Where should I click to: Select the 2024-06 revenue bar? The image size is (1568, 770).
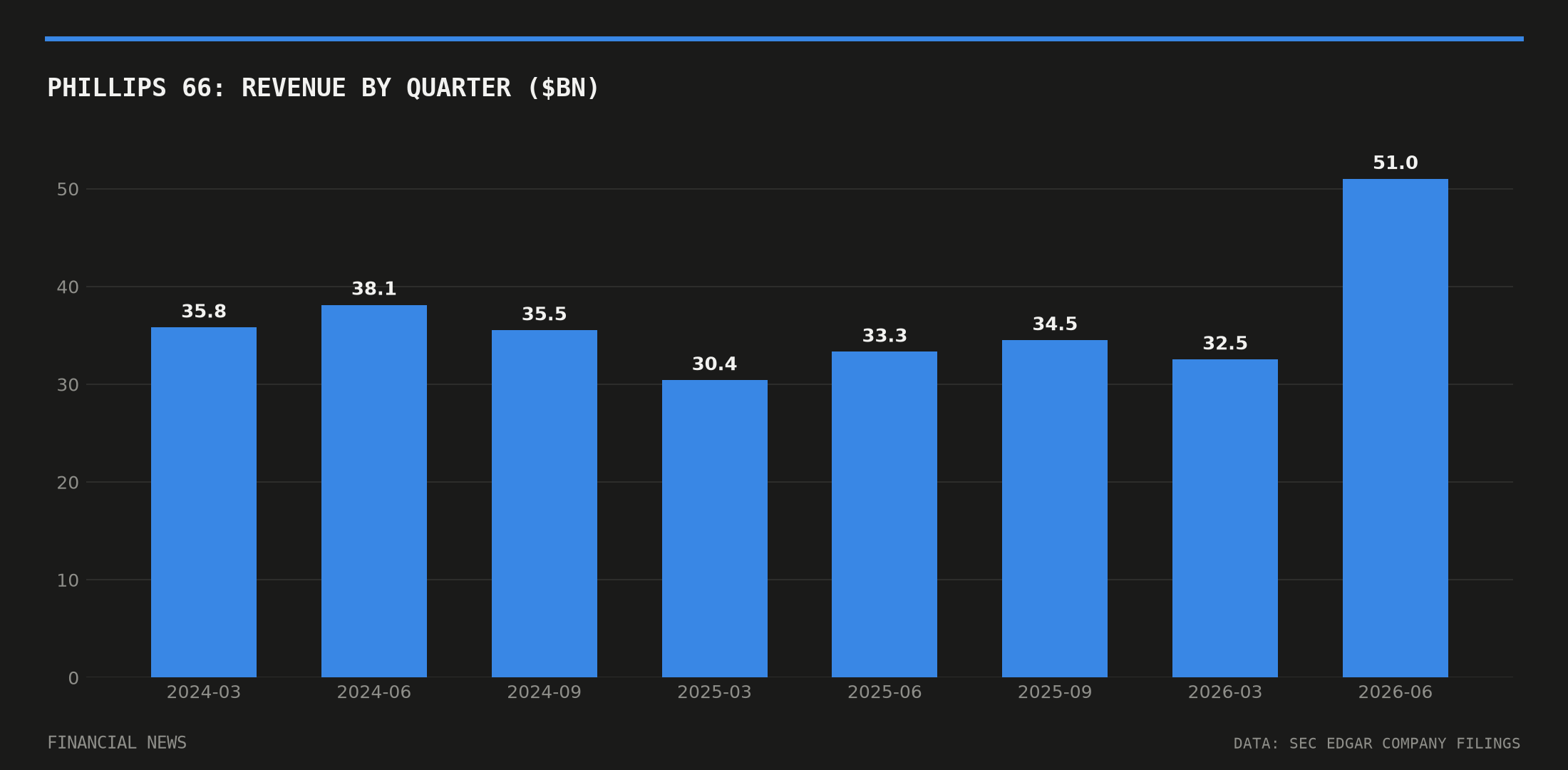374,491
